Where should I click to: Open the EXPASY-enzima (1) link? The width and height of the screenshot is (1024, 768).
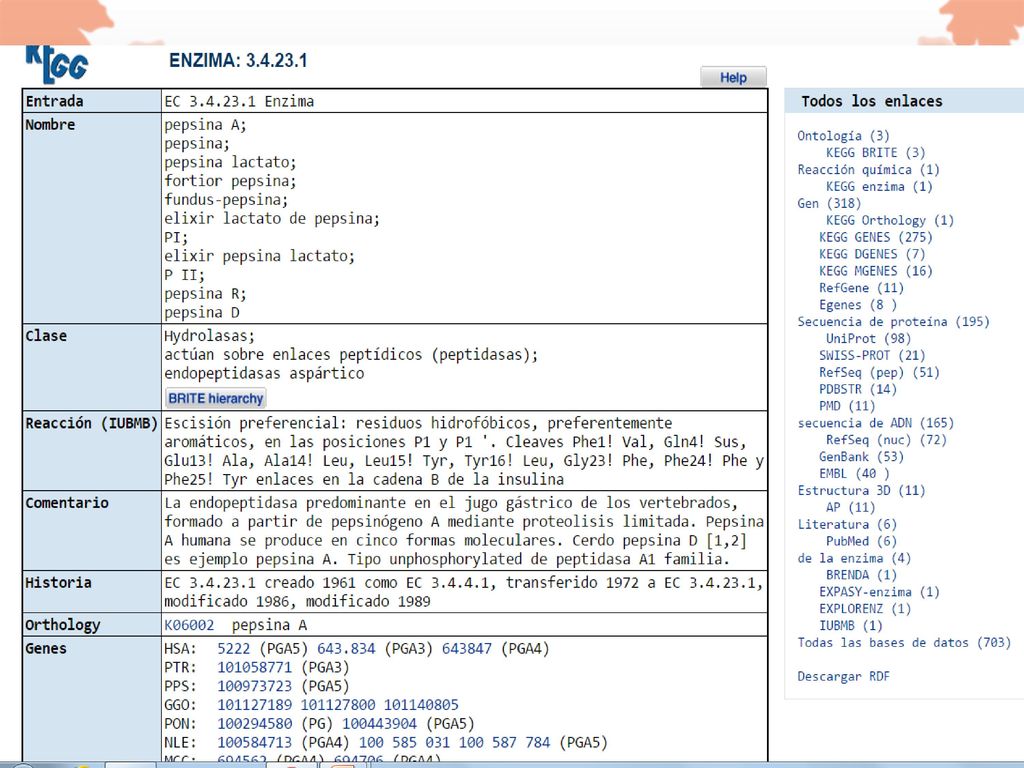pyautogui.click(x=879, y=592)
